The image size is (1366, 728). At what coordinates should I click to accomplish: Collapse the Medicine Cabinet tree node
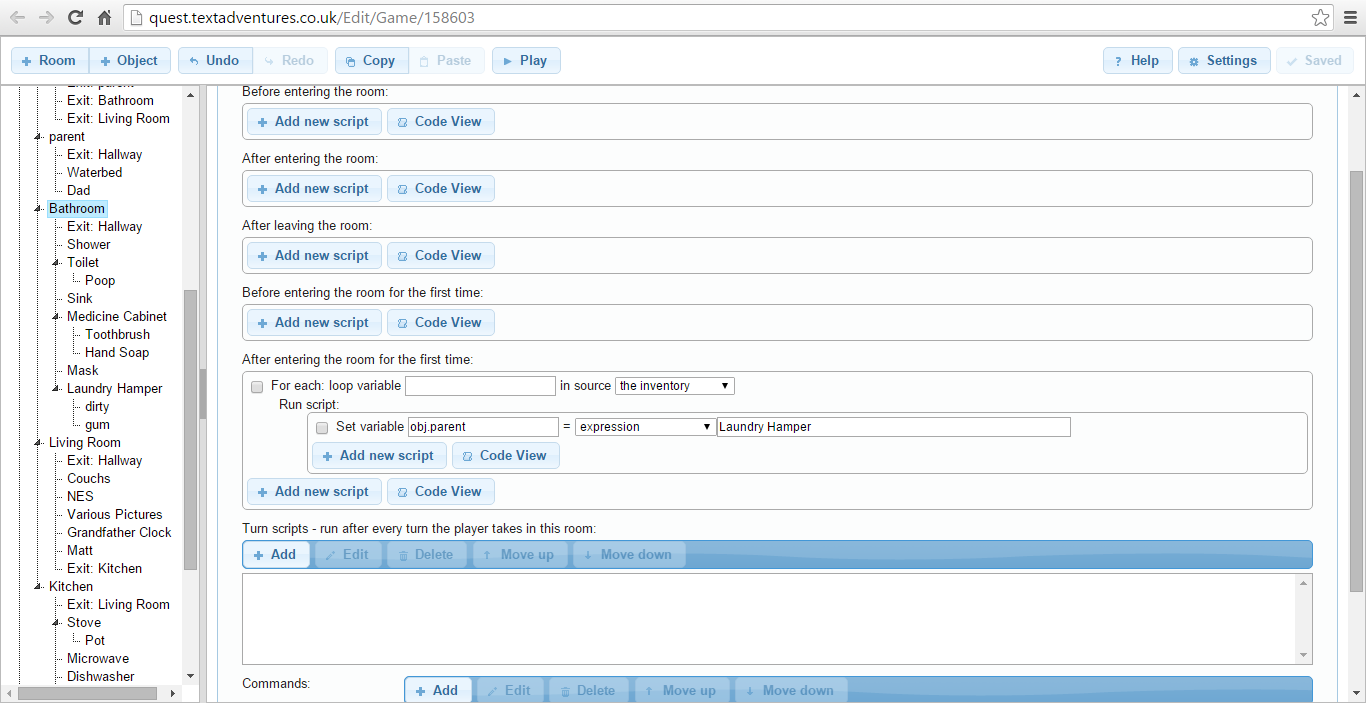coord(57,317)
